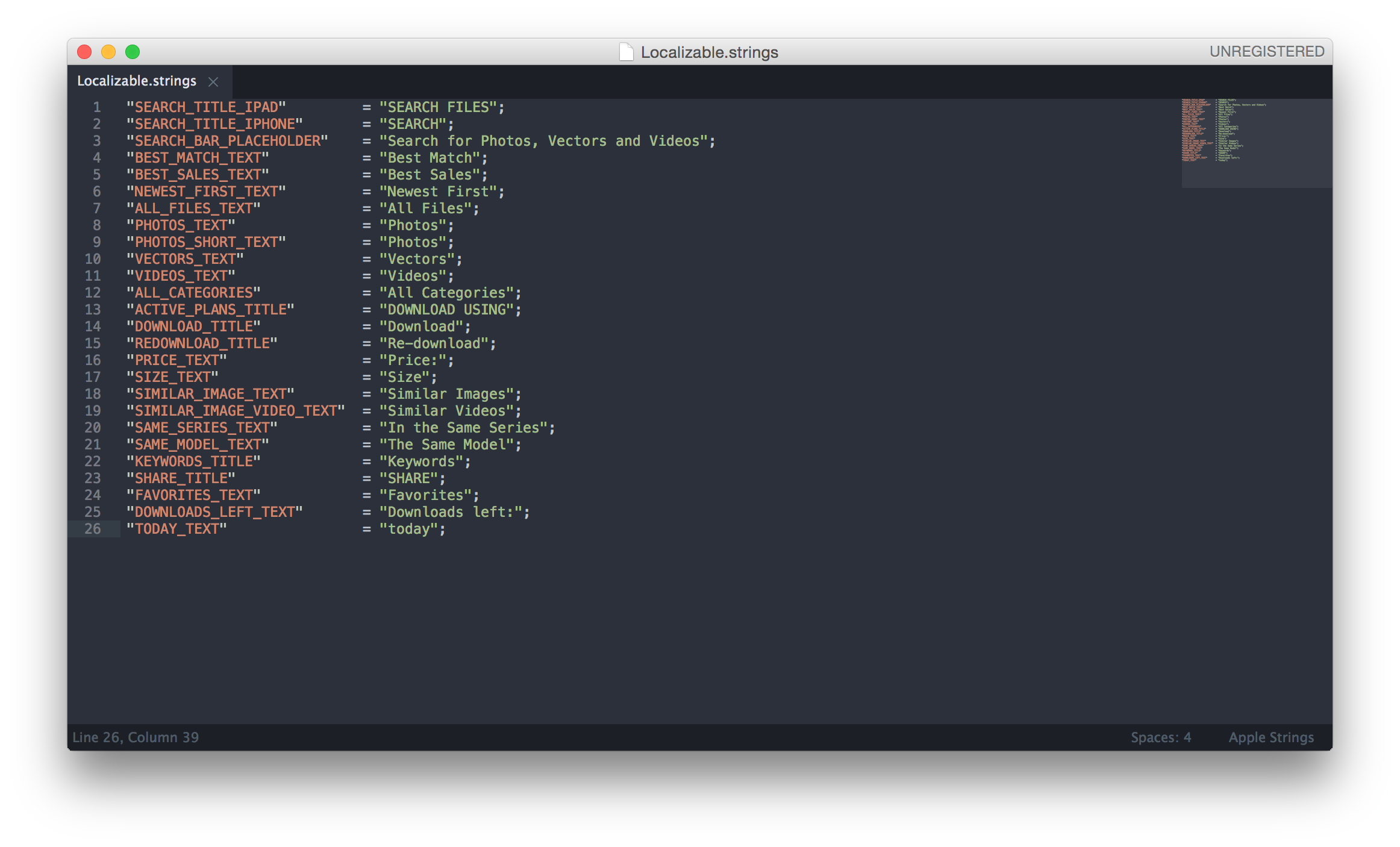The image size is (1400, 847).
Task: Click the "All Categories" value
Action: [x=446, y=292]
